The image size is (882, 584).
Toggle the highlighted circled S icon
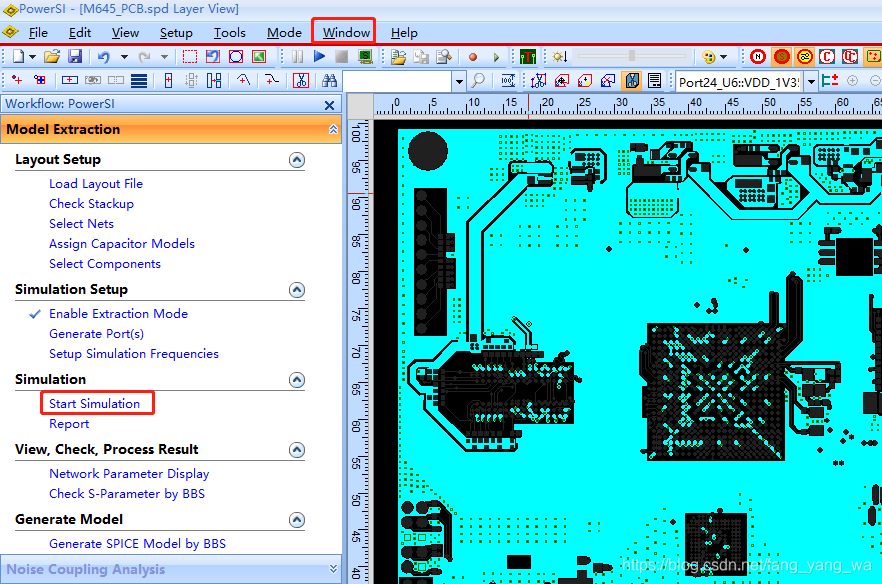click(x=781, y=56)
